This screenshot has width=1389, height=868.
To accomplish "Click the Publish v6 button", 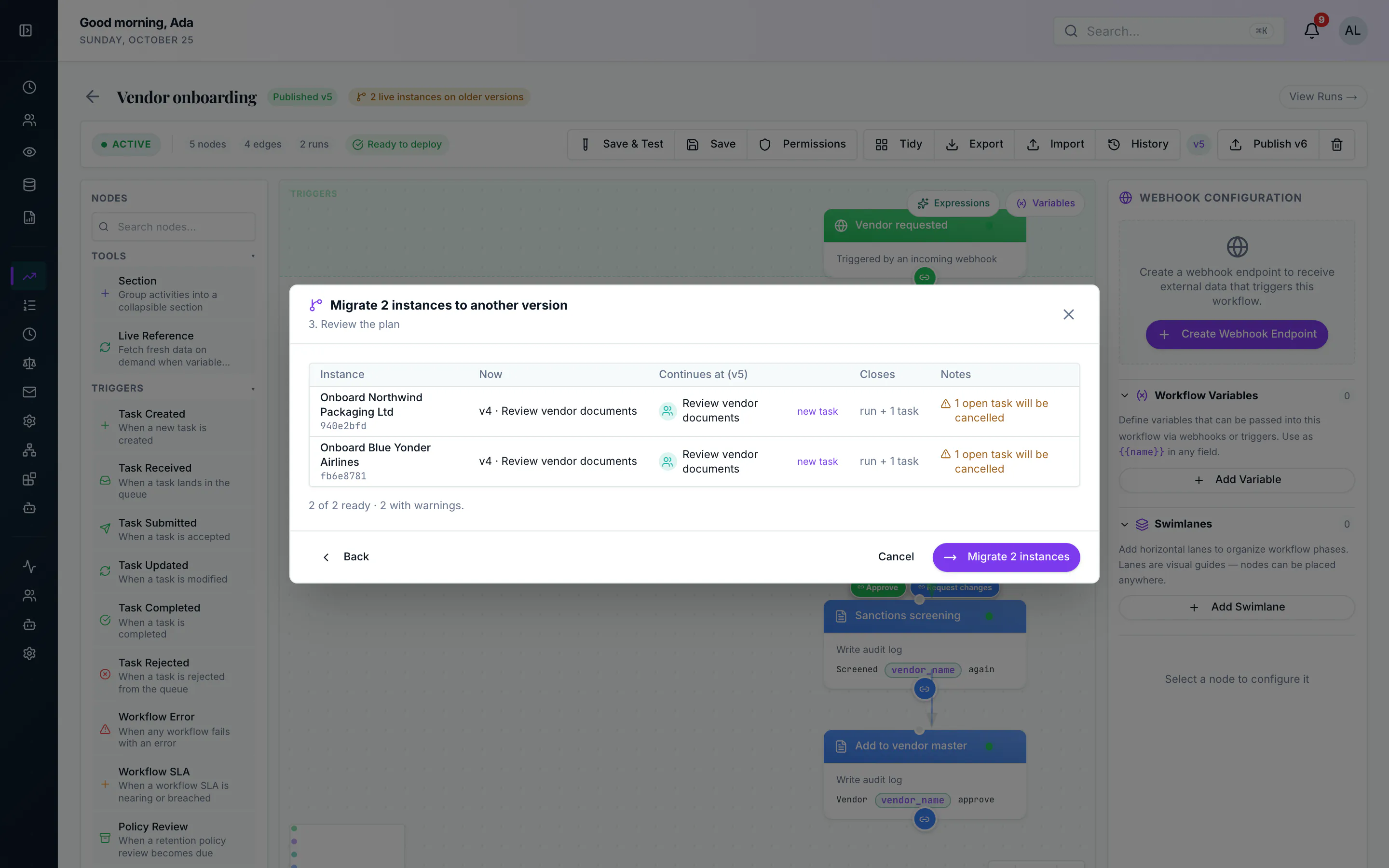I will (x=1268, y=144).
